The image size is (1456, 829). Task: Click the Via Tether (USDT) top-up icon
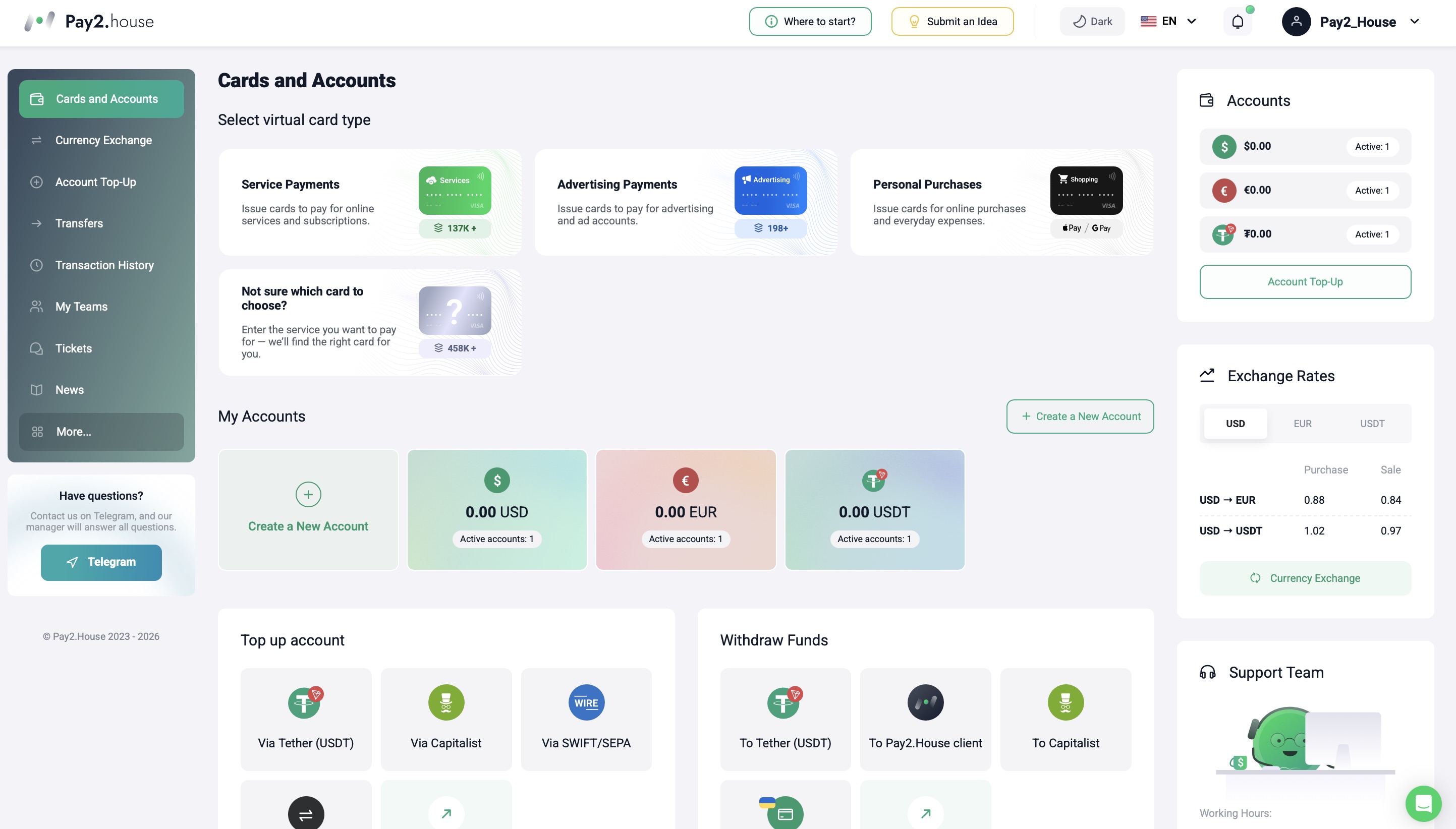click(x=305, y=702)
